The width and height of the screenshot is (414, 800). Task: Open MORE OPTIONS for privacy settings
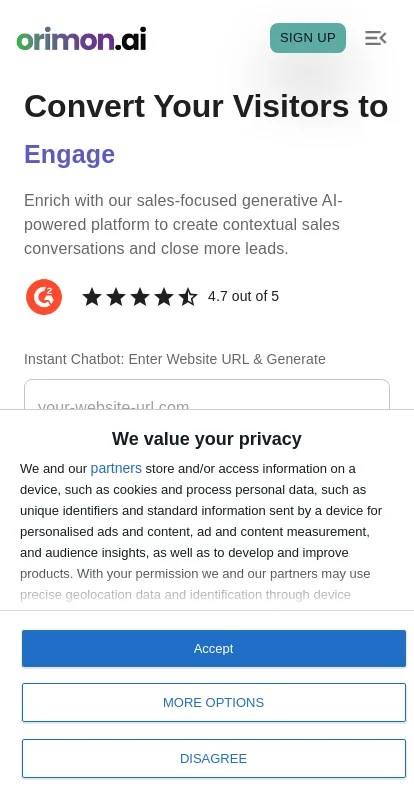213,703
